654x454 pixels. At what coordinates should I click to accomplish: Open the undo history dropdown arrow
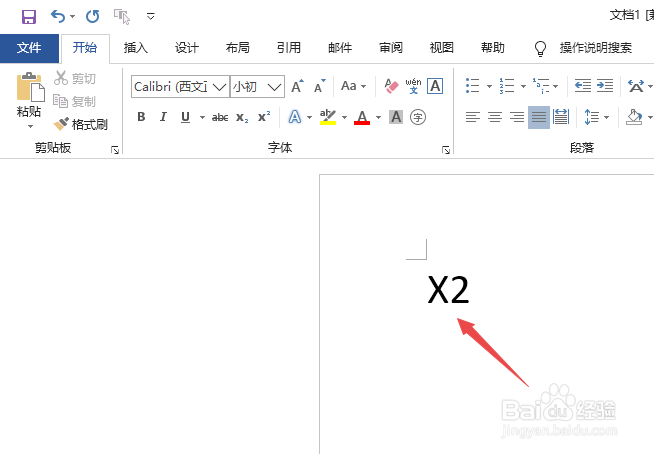point(73,17)
